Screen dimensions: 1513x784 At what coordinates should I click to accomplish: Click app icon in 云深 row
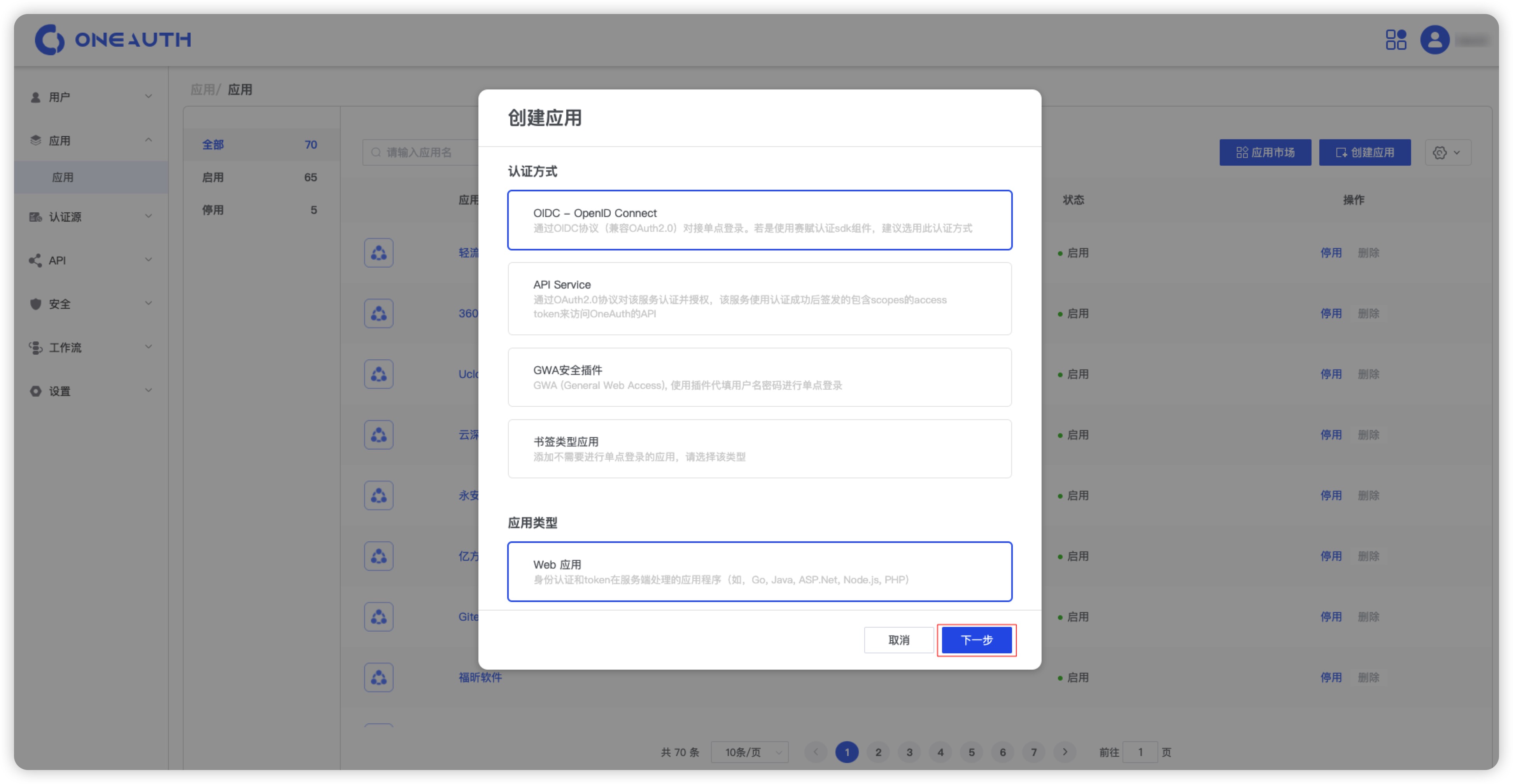click(x=378, y=434)
